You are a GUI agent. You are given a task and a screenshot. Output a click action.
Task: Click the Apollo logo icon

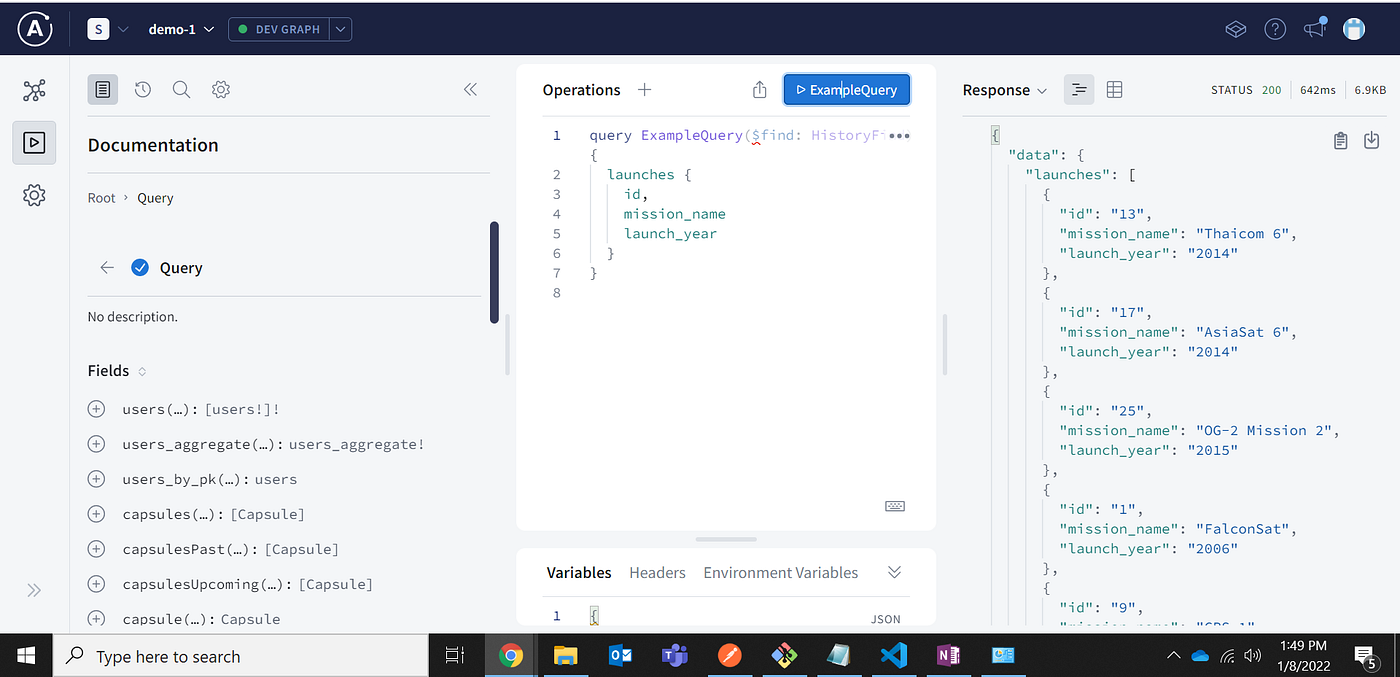34,29
